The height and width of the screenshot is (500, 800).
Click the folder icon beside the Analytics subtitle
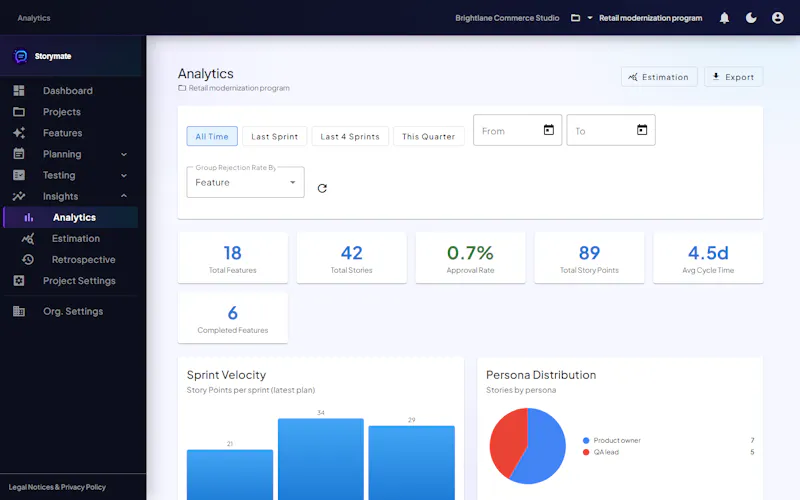pyautogui.click(x=182, y=88)
